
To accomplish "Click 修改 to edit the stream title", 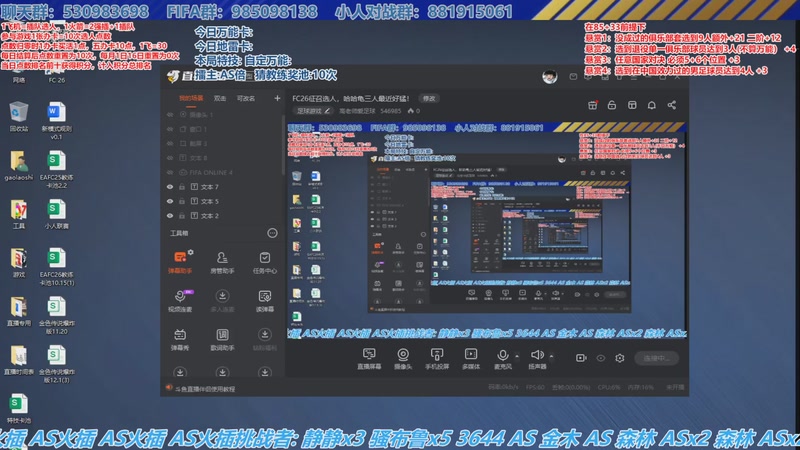I will [429, 98].
